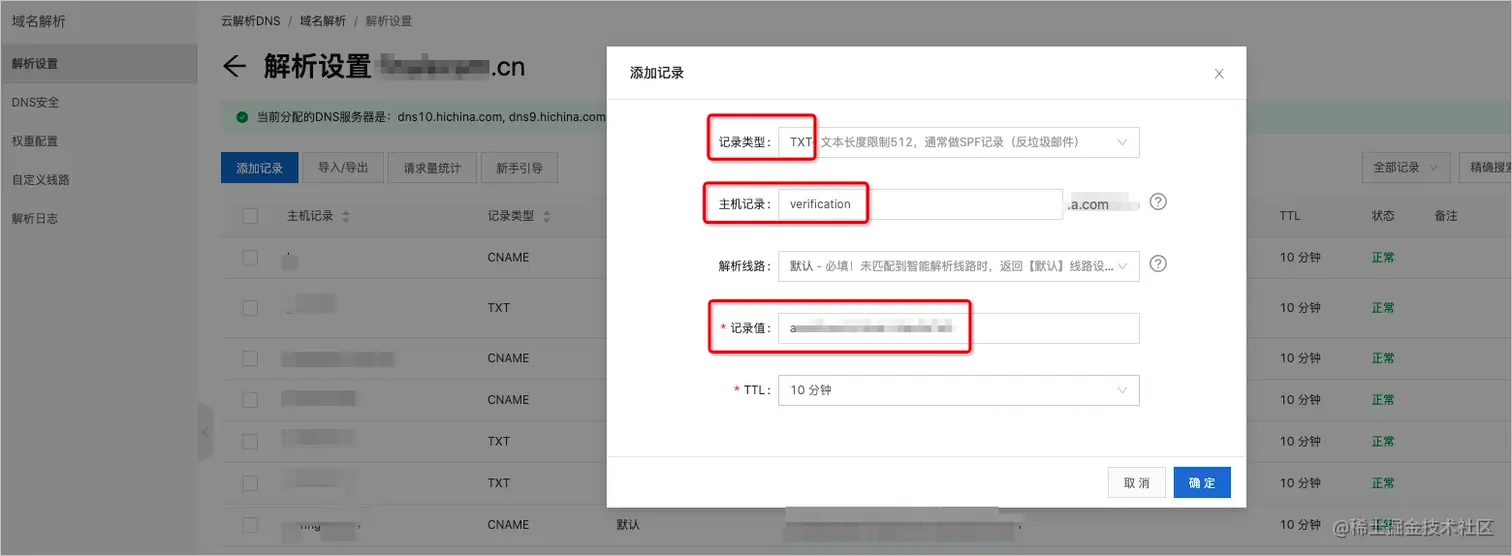The image size is (1512, 556).
Task: Cancel the dialog with 取消
Action: (1137, 482)
